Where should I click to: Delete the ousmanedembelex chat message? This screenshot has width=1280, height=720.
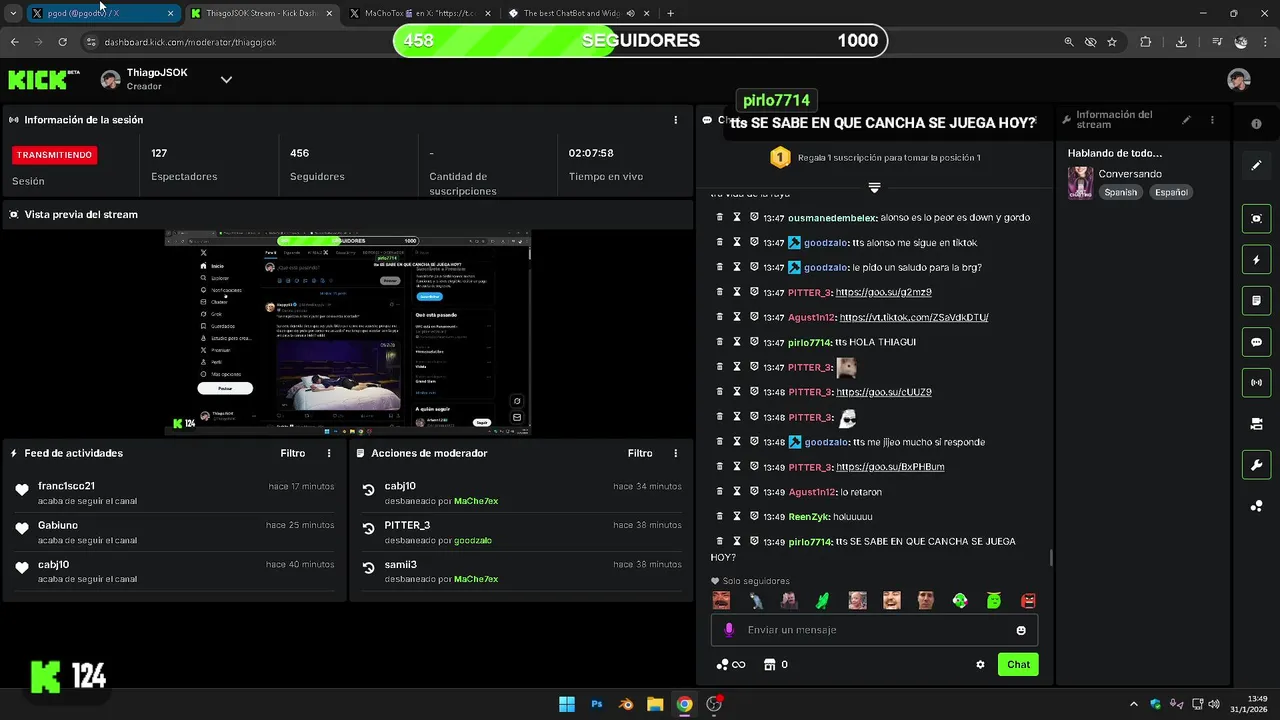[720, 217]
